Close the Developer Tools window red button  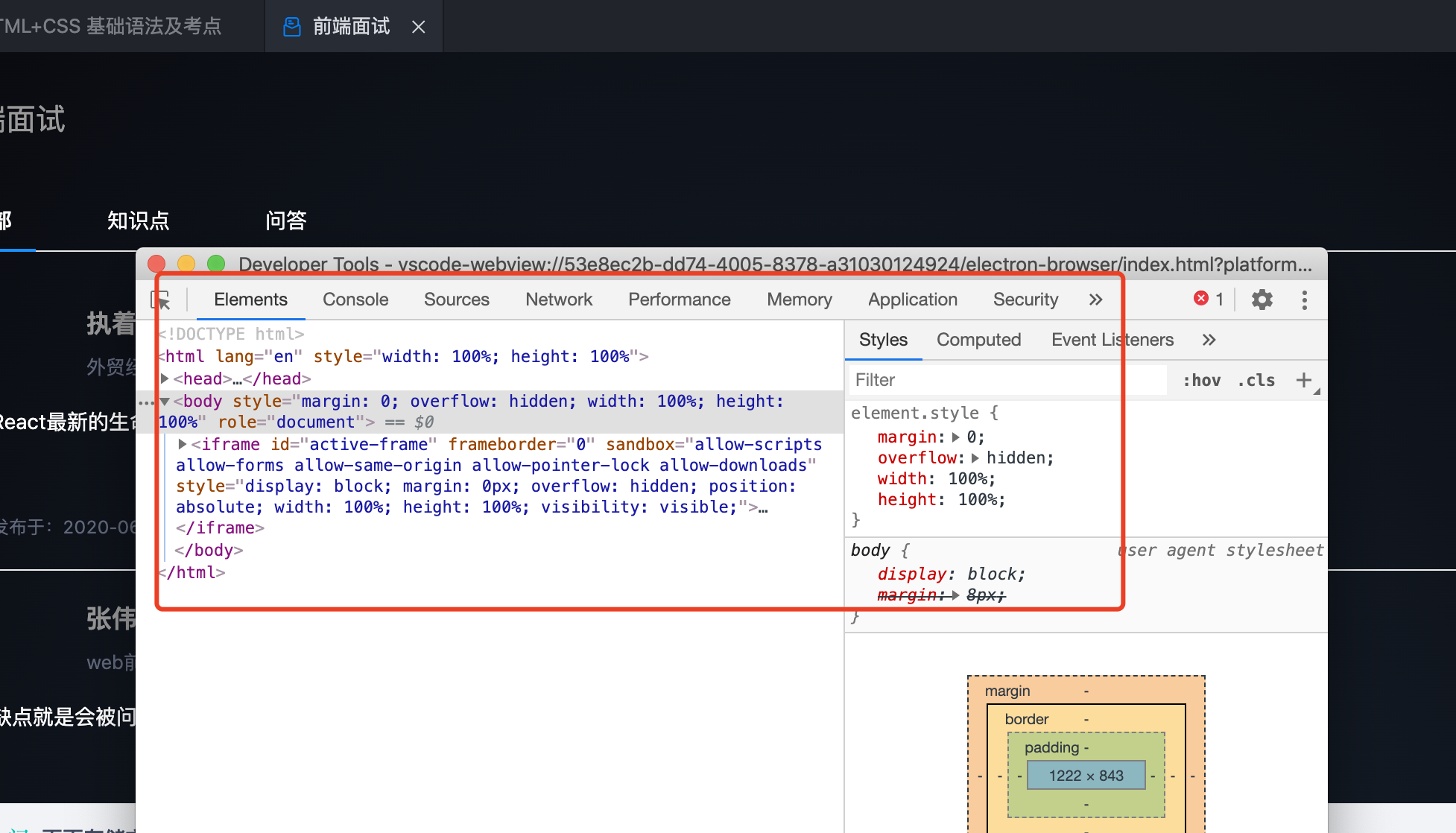click(156, 264)
